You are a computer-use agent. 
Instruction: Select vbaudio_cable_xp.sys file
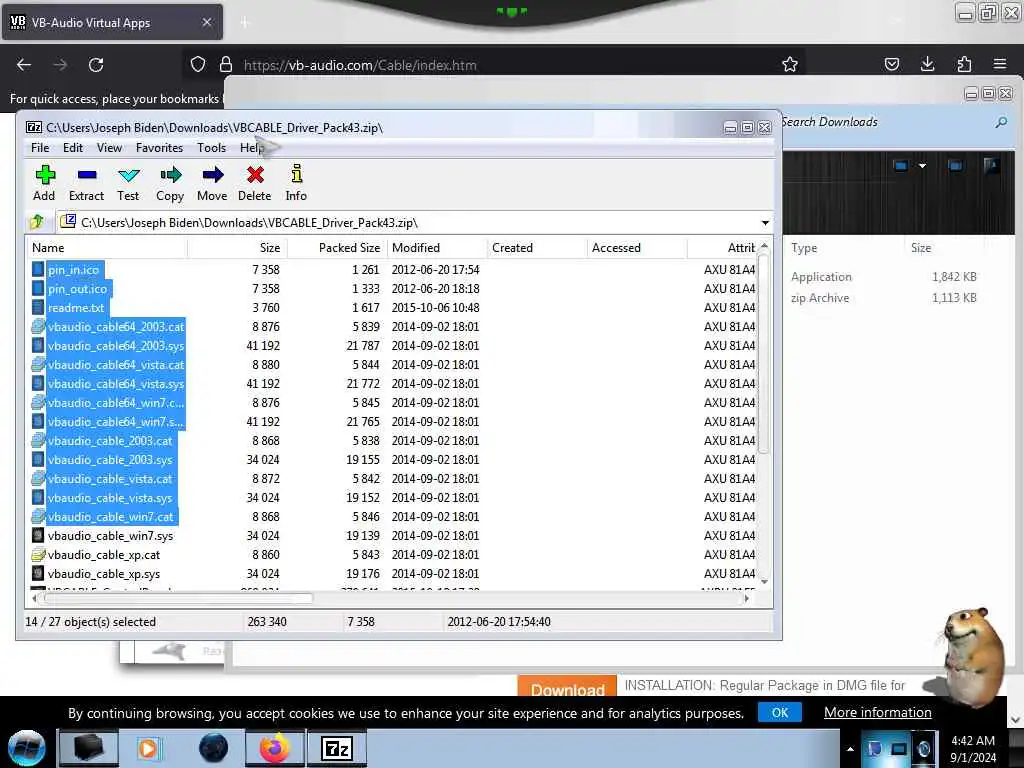click(104, 574)
